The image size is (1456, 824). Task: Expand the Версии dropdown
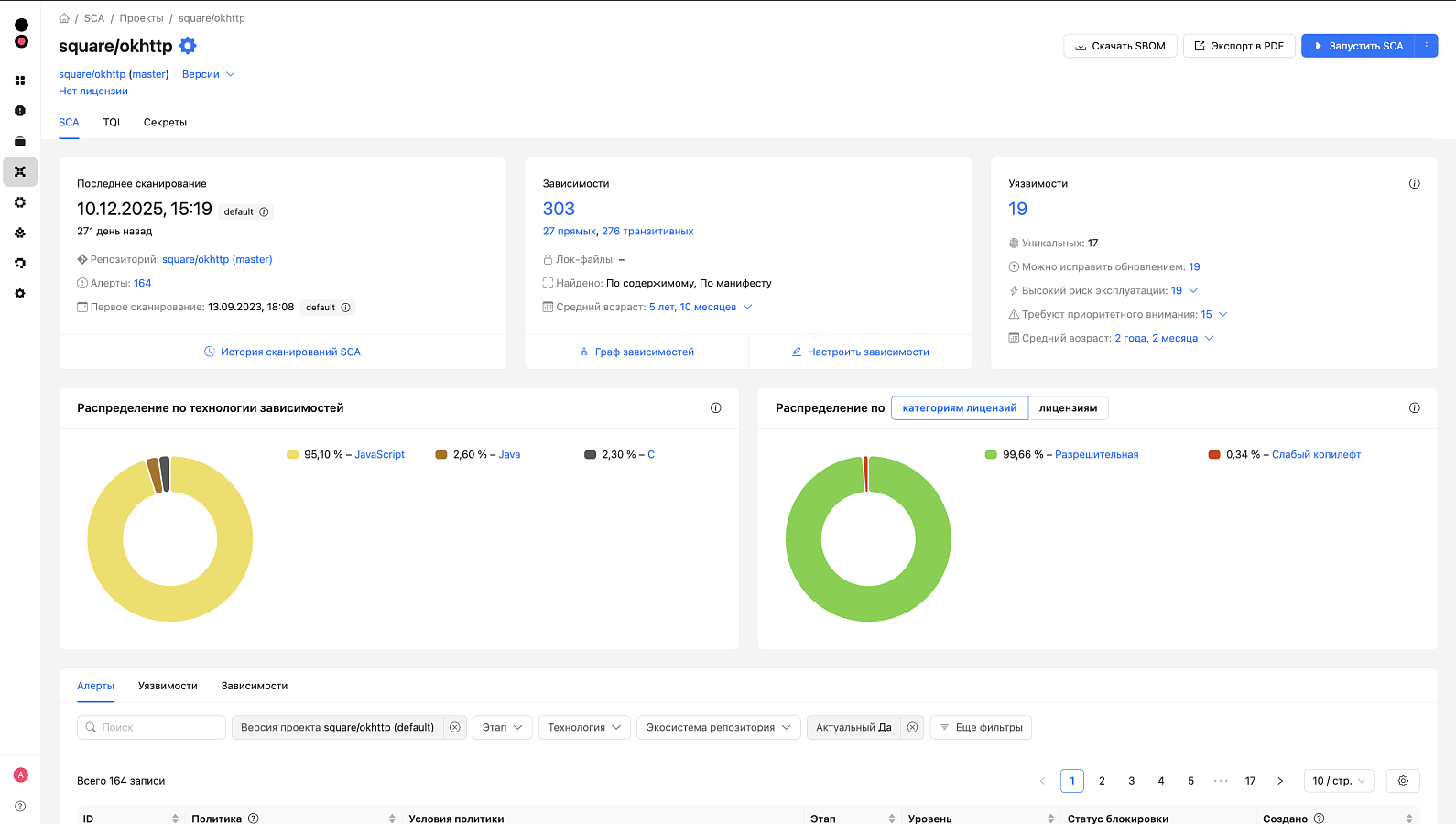(209, 74)
